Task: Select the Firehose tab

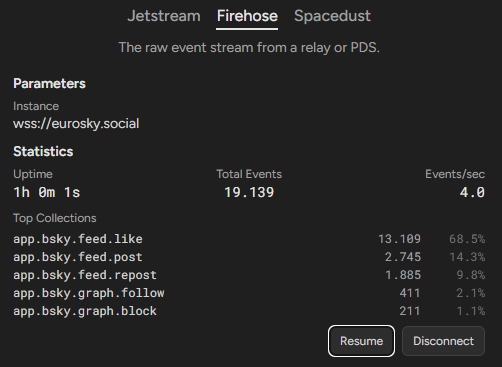Action: [x=247, y=16]
